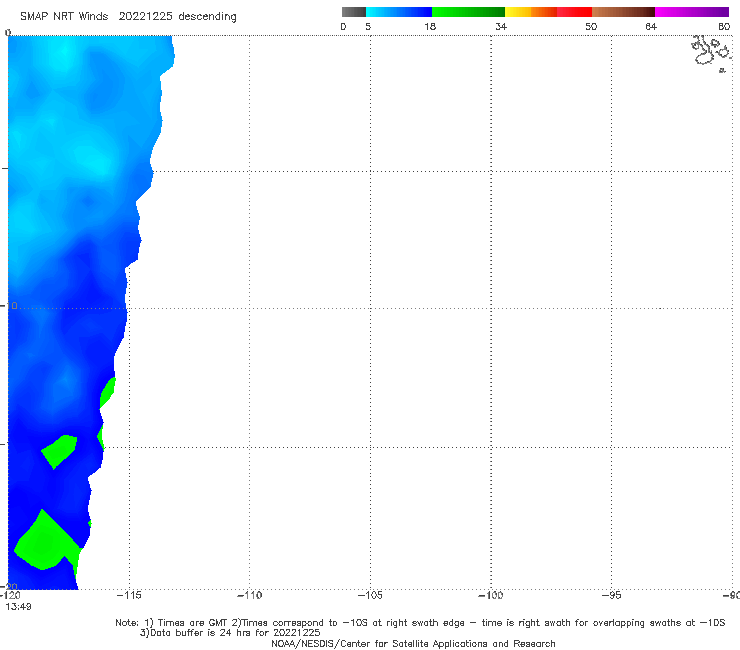Click the longitude label '-115'
740x650 pixels.
click(x=129, y=595)
